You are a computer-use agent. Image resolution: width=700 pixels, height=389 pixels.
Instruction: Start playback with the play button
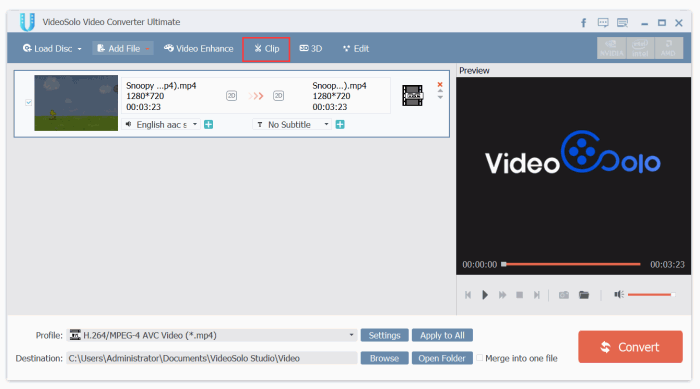tap(485, 295)
